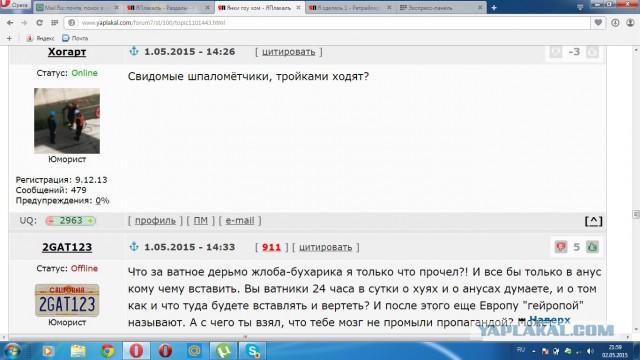Image resolution: width=640 pixels, height=360 pixels.
Task: Open 2GAT123 user profile name link
Action: coord(67,247)
